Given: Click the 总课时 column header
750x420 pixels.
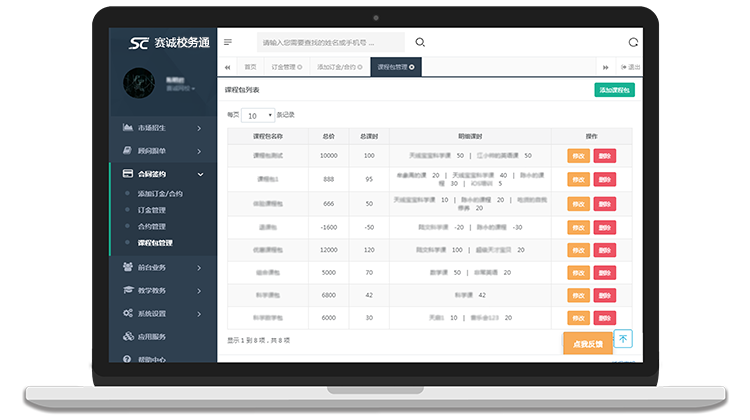Looking at the screenshot, I should tap(369, 136).
